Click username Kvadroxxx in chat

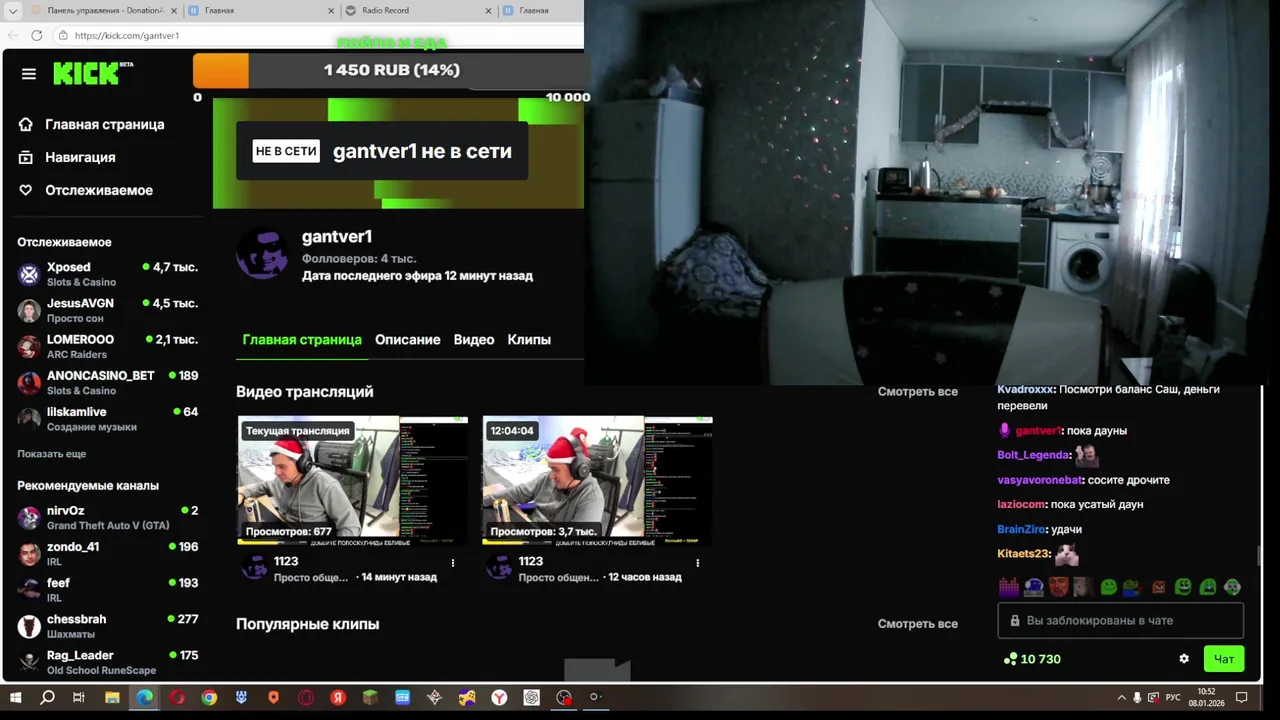(x=1026, y=389)
